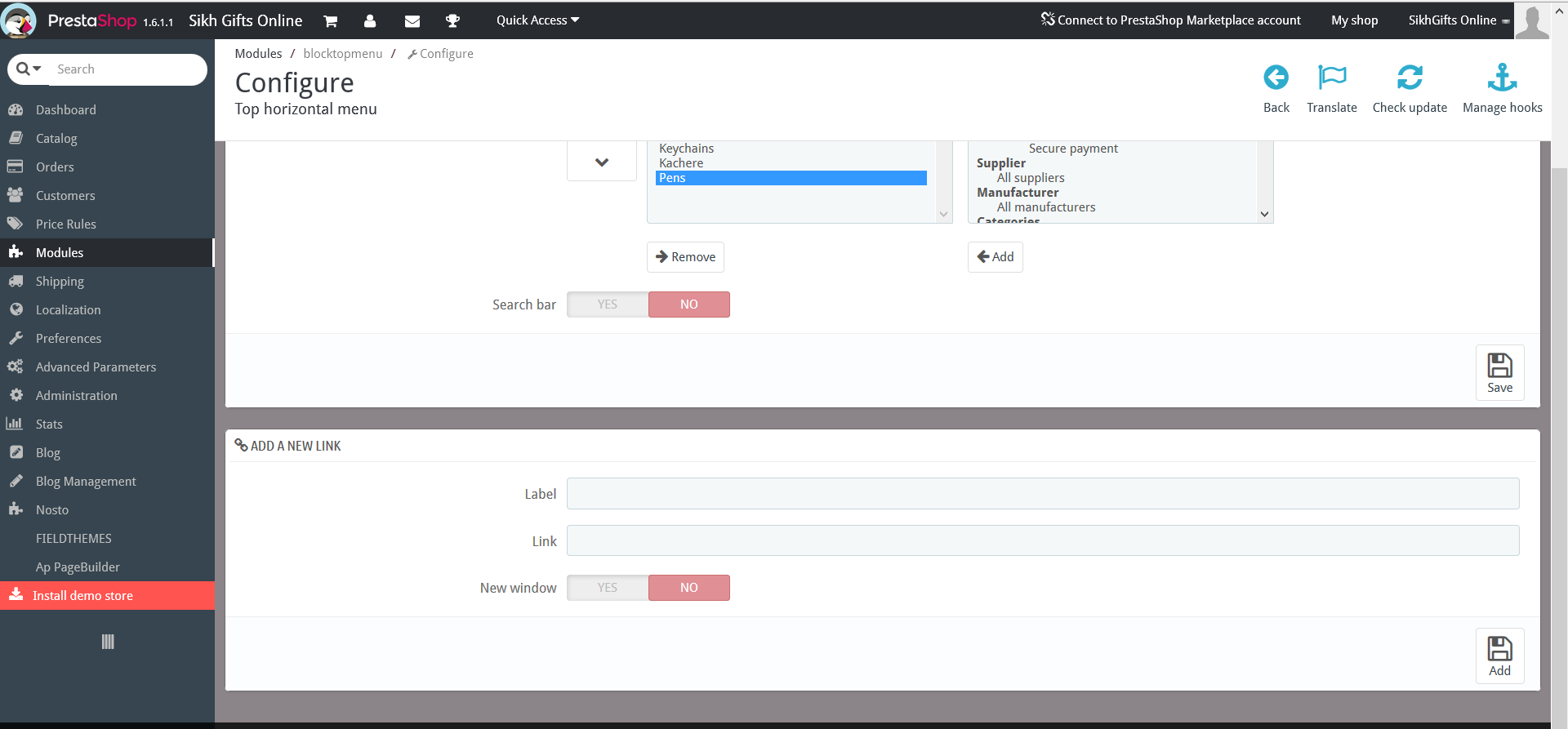Click the Stats bar chart icon in sidebar
The image size is (1568, 729).
(x=14, y=424)
